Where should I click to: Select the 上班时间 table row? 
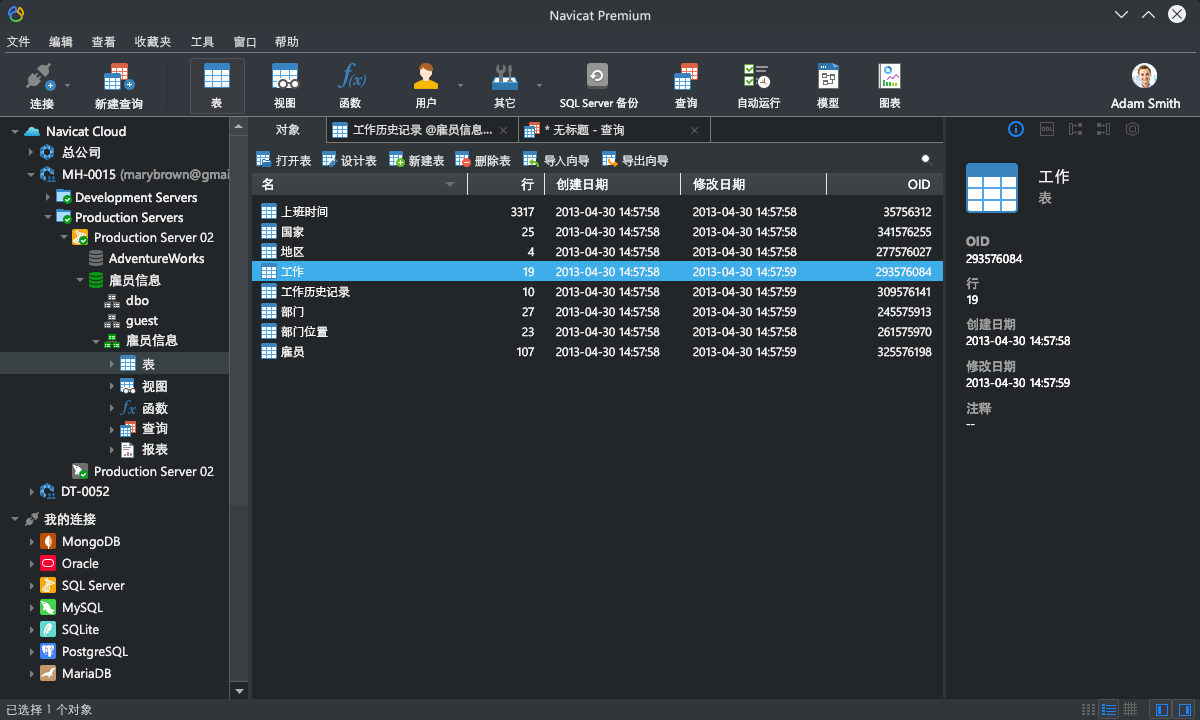[597, 212]
